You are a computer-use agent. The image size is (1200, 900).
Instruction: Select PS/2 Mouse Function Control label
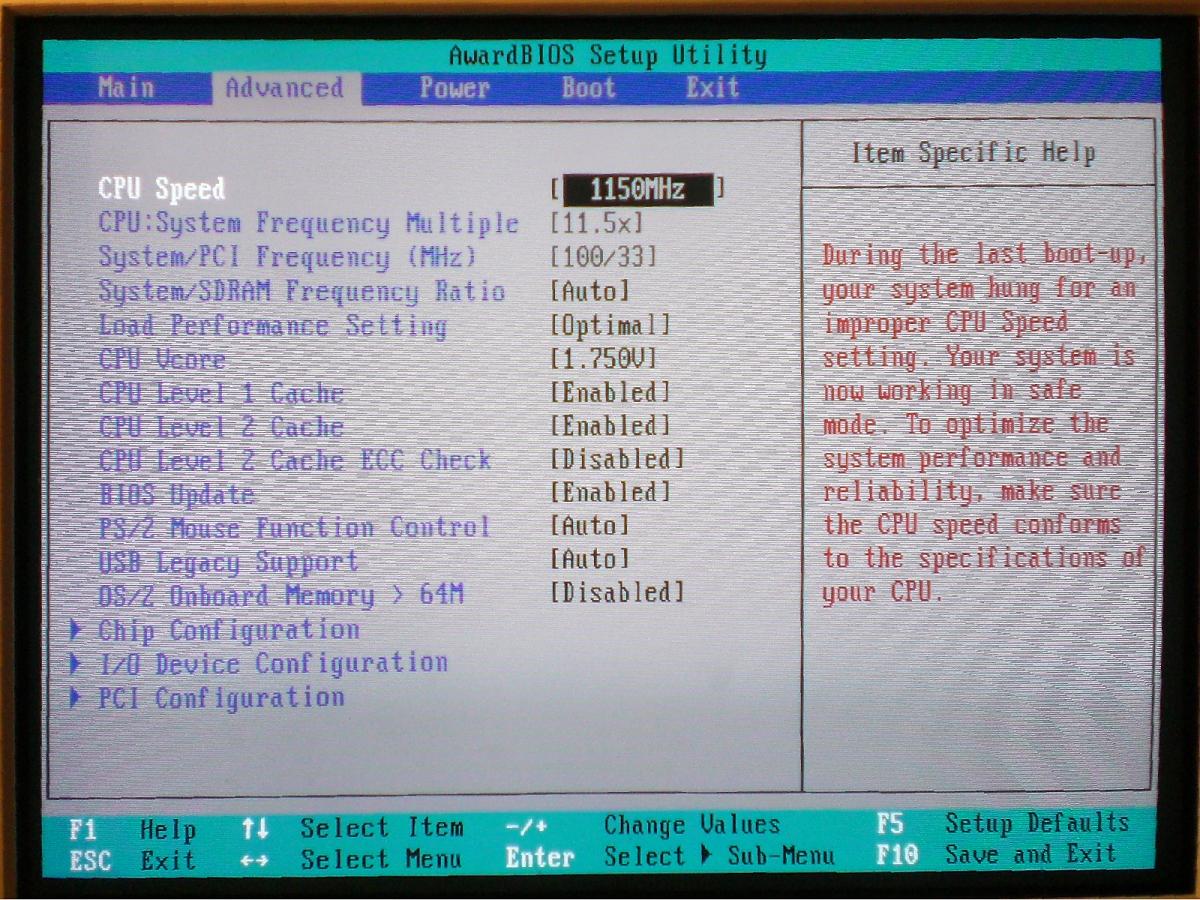pos(294,527)
